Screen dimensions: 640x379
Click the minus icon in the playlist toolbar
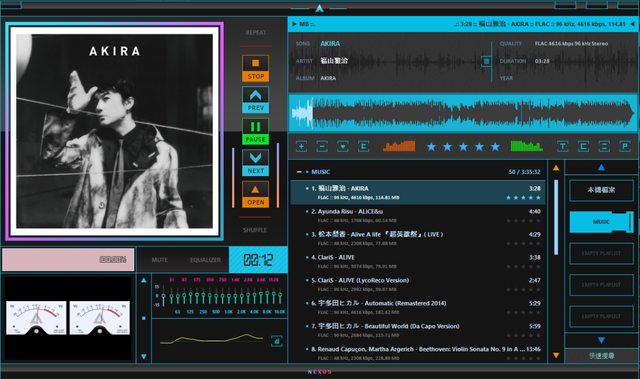[x=322, y=146]
